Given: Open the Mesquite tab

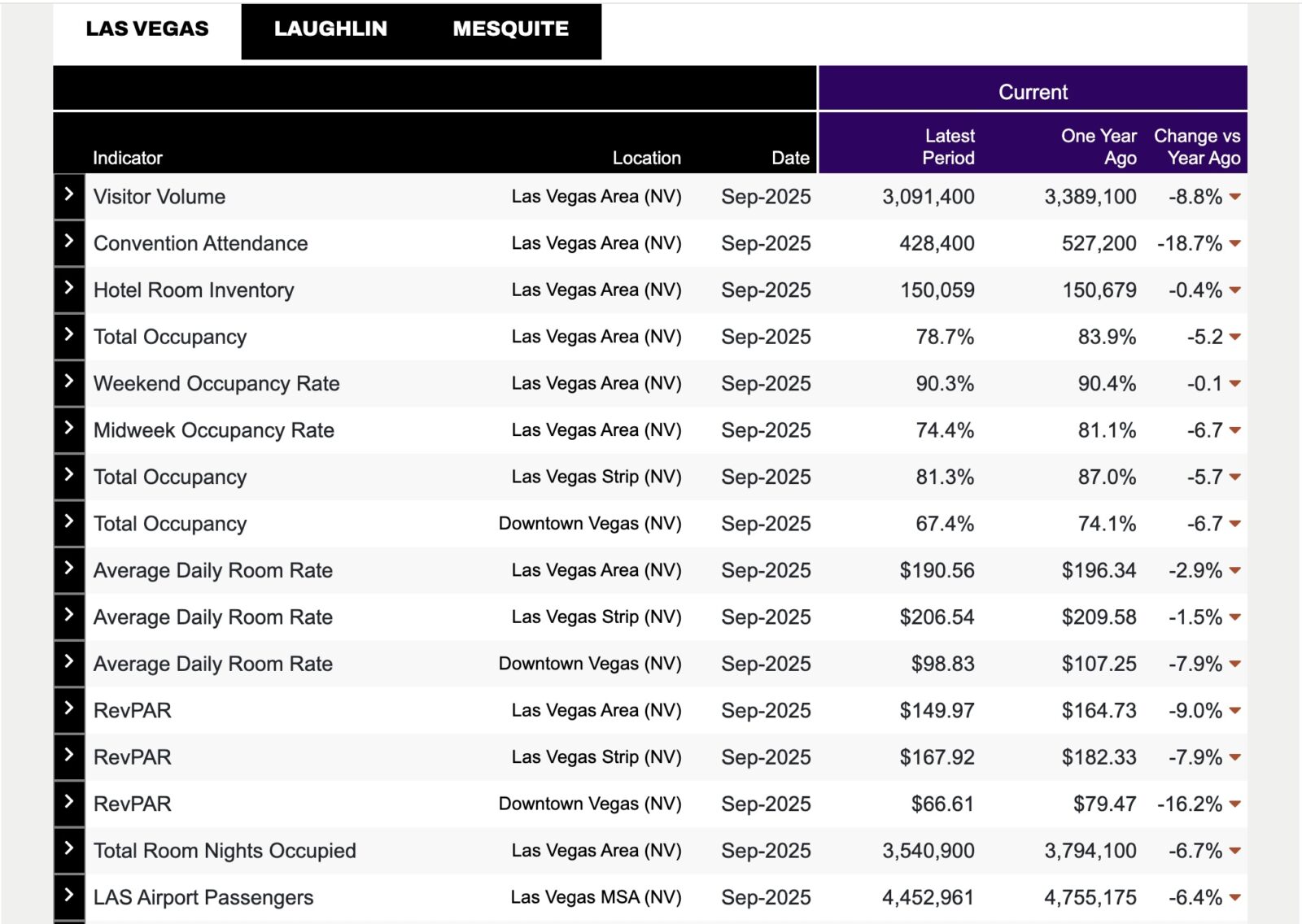Looking at the screenshot, I should click(x=510, y=29).
